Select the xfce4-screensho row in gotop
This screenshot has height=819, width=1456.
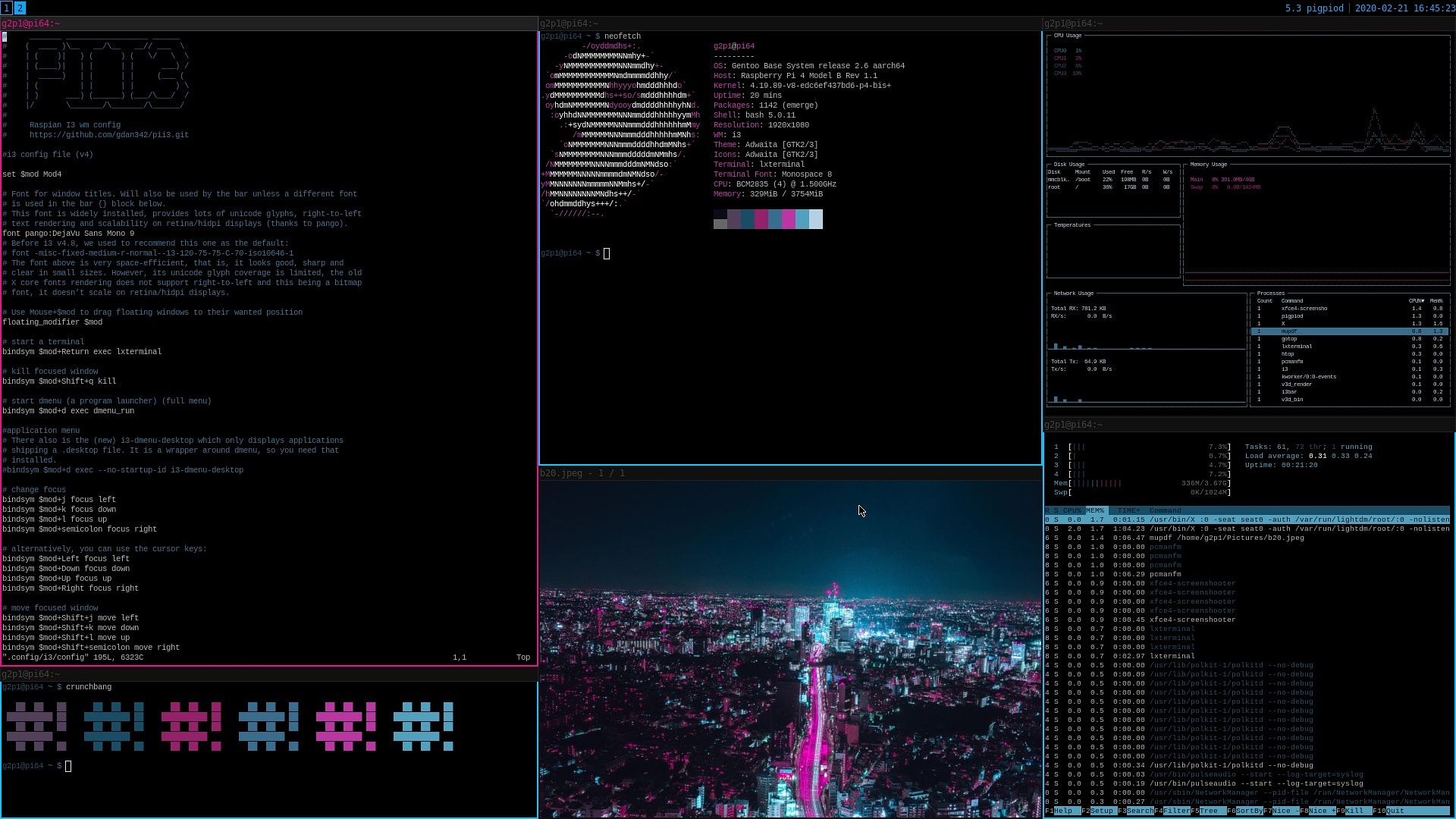[x=1350, y=309]
